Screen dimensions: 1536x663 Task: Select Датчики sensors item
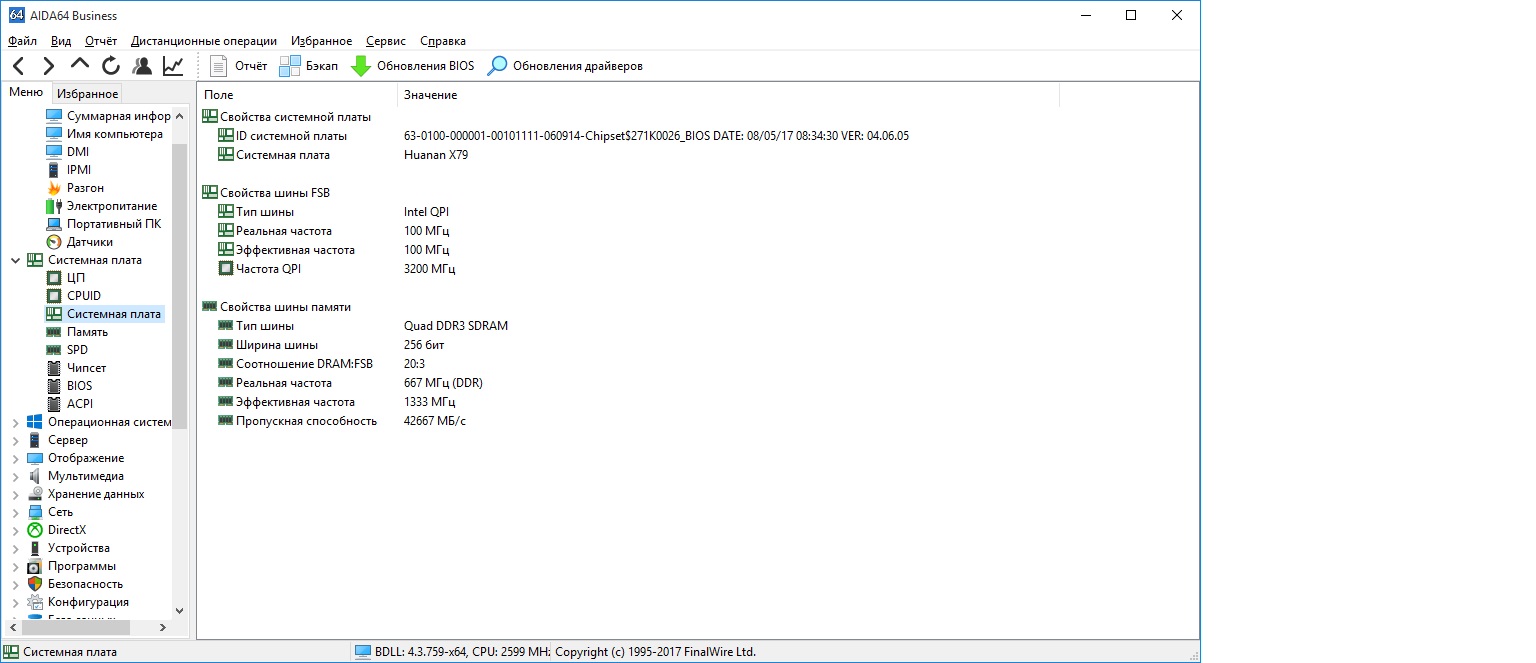tap(80, 242)
